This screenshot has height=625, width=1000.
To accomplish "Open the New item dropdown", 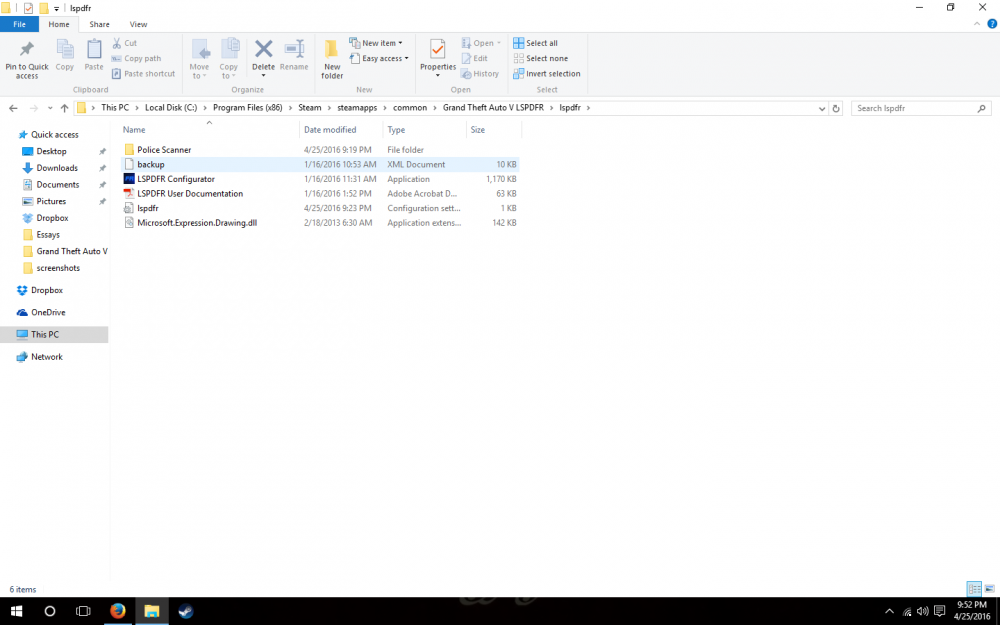I will 376,43.
